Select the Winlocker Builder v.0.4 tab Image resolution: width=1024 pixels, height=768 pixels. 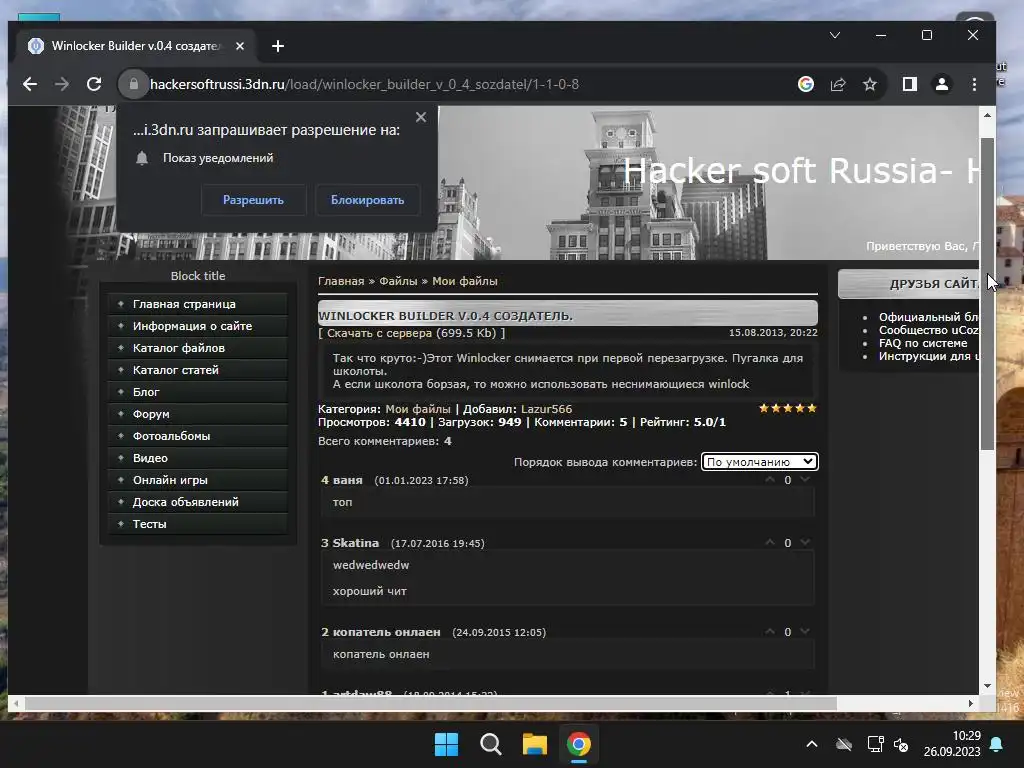coord(136,46)
